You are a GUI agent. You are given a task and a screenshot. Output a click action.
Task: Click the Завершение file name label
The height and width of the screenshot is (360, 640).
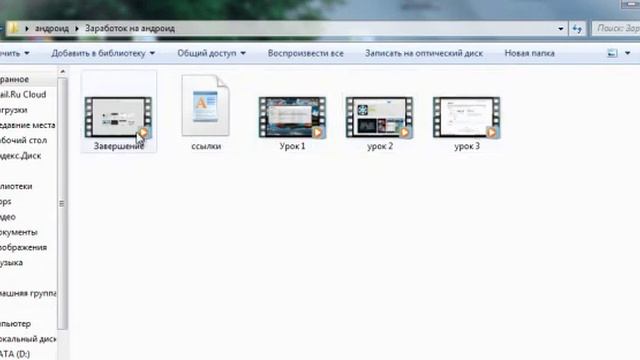(119, 146)
